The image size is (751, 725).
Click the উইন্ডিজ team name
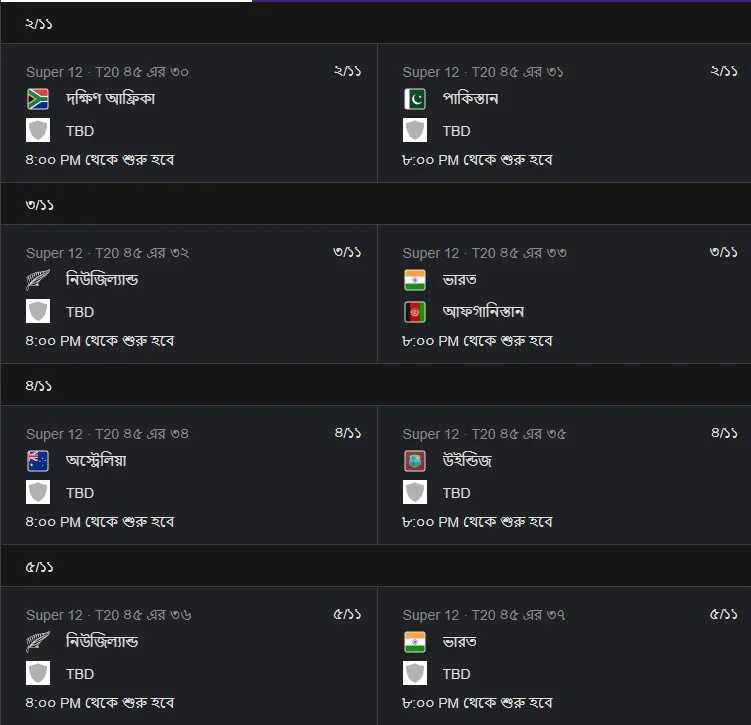467,461
